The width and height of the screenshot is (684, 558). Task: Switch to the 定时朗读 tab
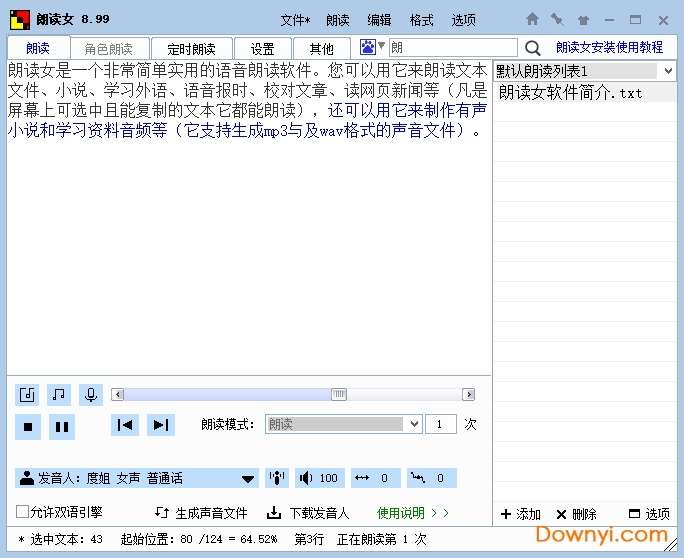(x=192, y=49)
